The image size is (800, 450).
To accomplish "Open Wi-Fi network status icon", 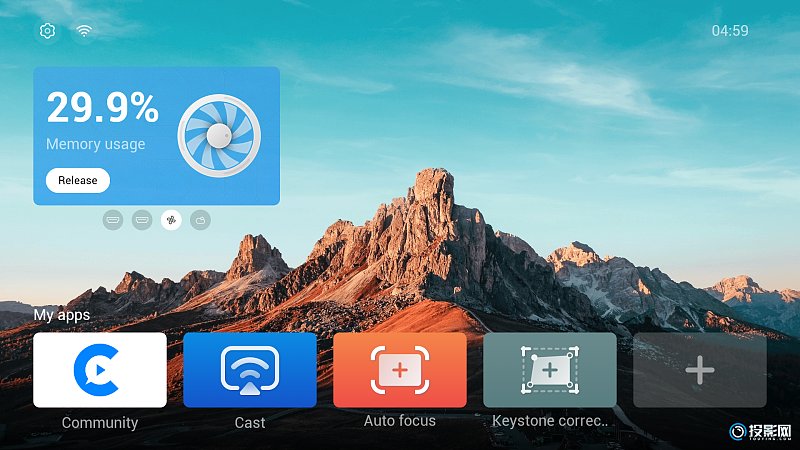I will pyautogui.click(x=84, y=31).
